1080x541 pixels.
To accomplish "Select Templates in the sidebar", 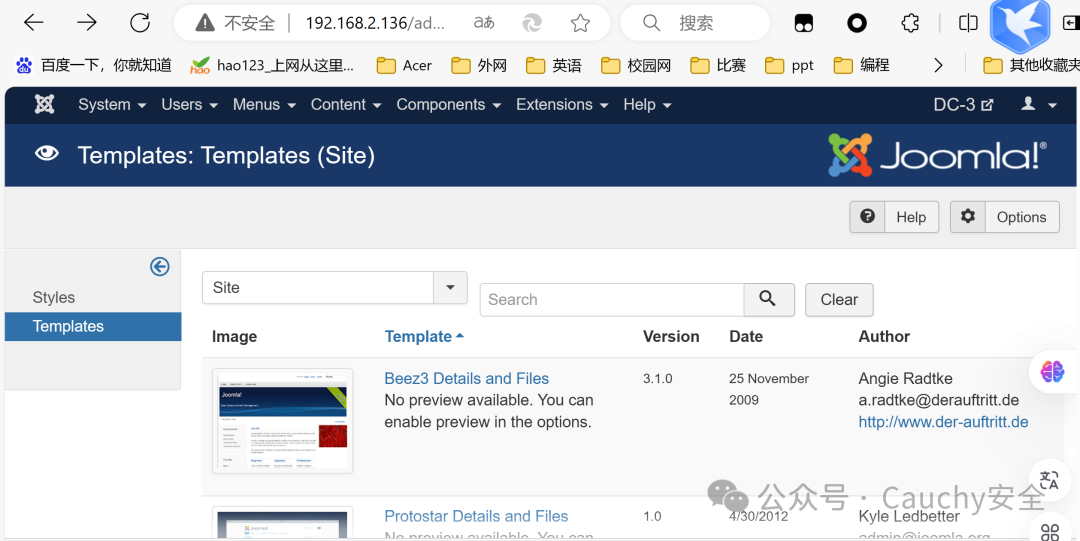I will [93, 327].
